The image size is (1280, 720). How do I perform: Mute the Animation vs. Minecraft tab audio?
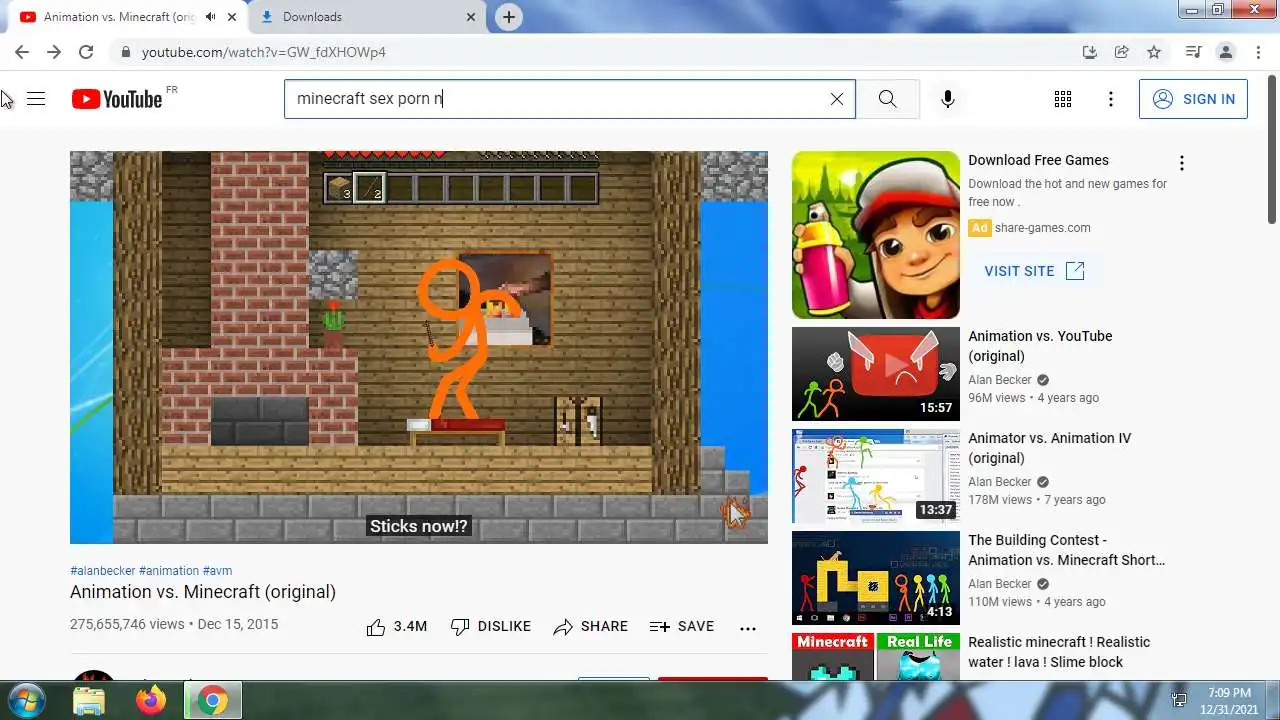(x=210, y=17)
